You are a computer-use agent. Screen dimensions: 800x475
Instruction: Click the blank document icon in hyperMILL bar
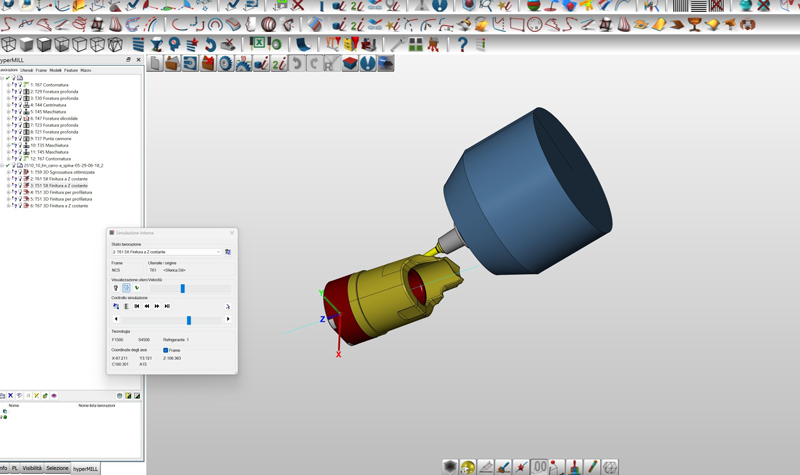(x=156, y=63)
